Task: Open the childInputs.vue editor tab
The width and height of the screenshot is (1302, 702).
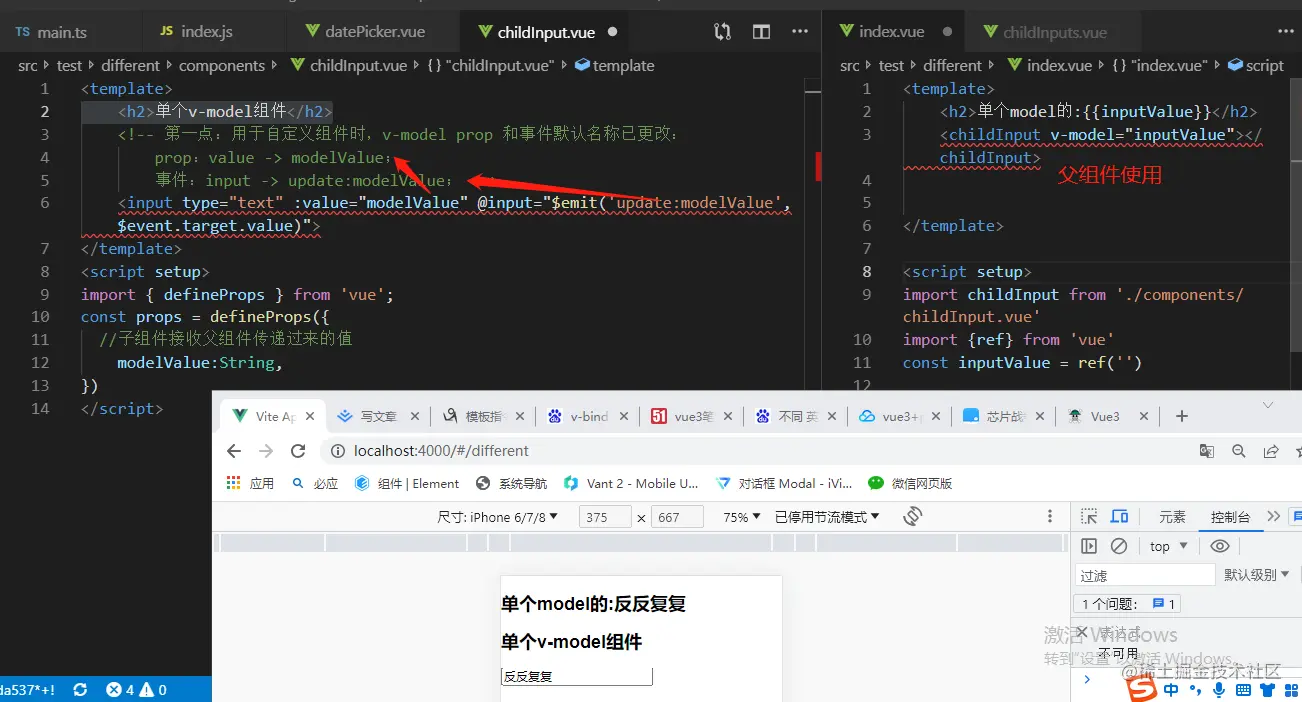Action: point(1053,31)
